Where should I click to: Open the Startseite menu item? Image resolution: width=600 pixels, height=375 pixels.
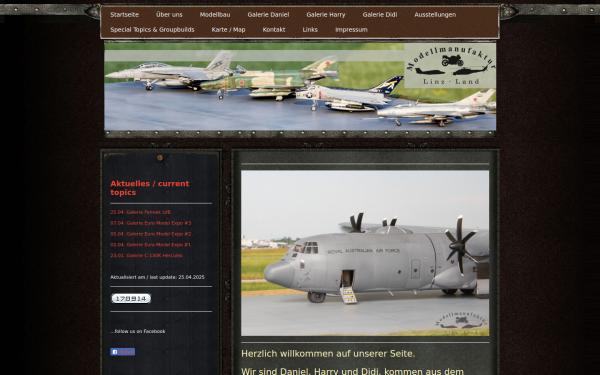point(124,15)
